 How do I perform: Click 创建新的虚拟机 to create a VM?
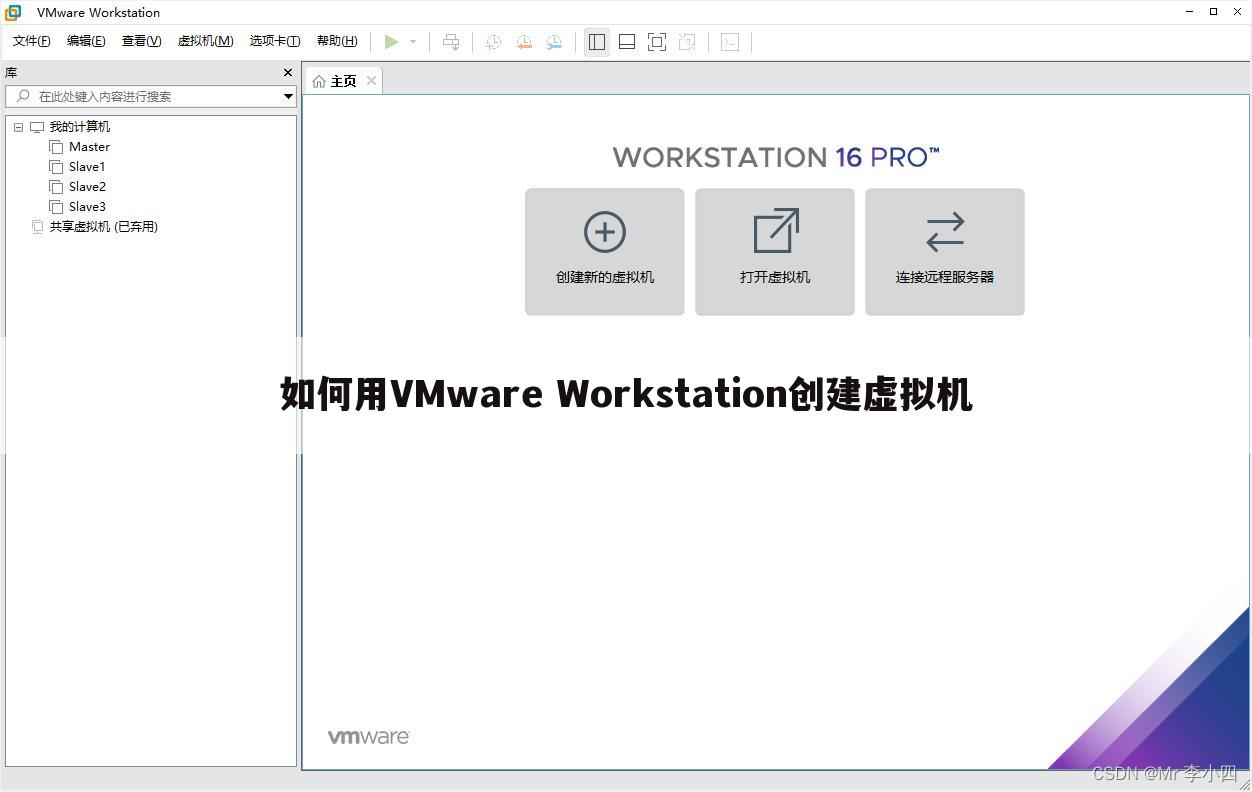[604, 251]
